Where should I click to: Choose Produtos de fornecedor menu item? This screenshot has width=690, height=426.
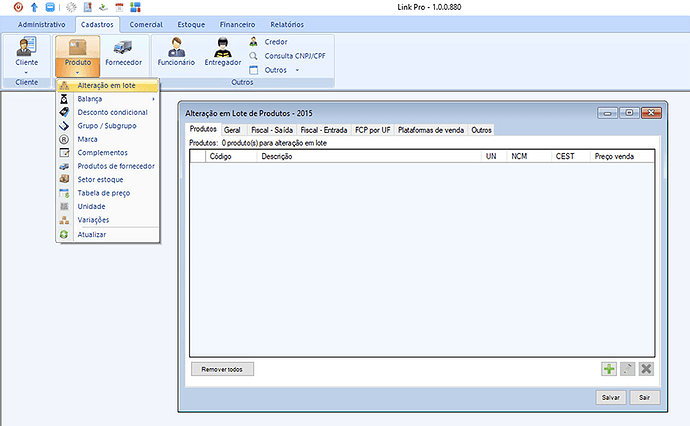108,166
